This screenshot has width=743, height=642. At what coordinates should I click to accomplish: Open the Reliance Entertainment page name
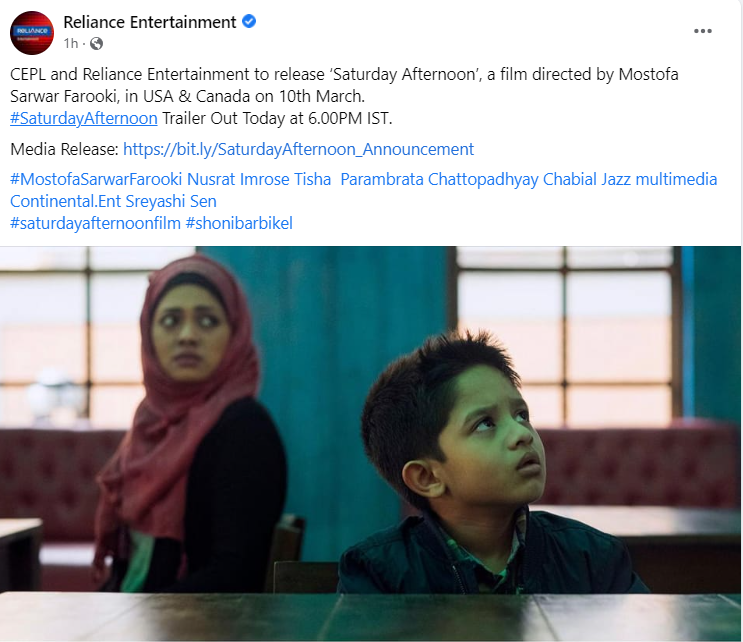click(150, 22)
